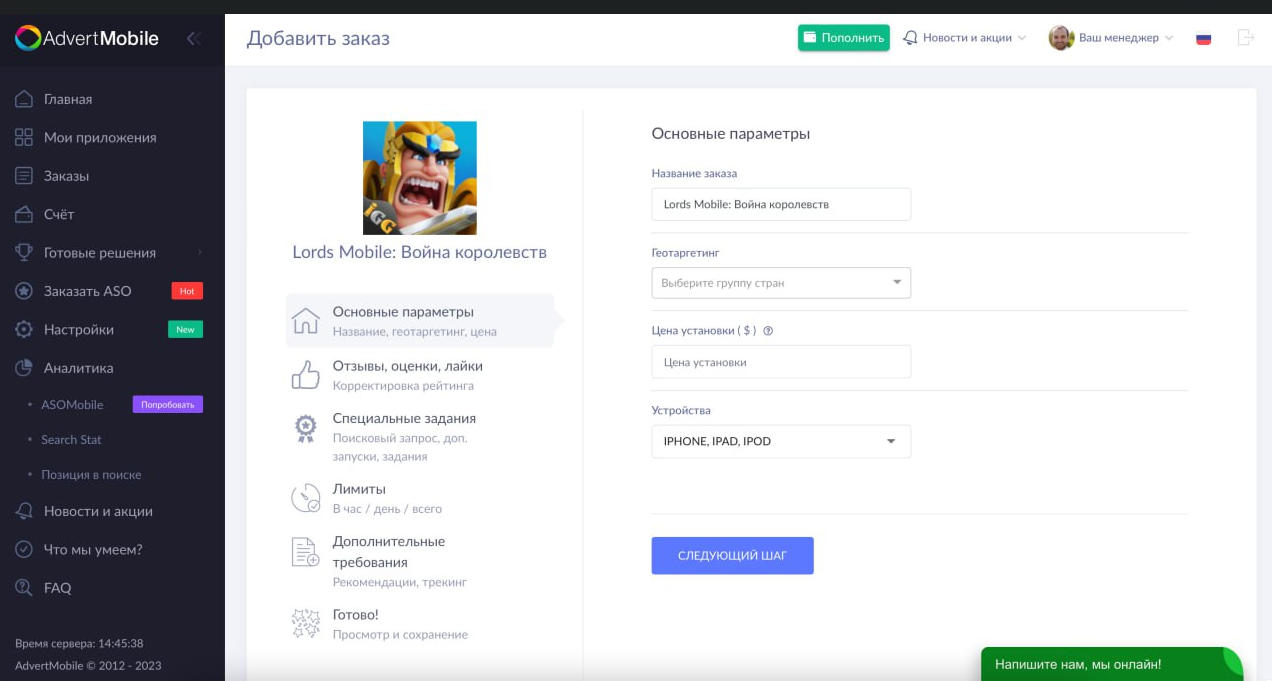This screenshot has width=1272, height=681.
Task: Click the Заказать ASO star icon
Action: point(24,291)
